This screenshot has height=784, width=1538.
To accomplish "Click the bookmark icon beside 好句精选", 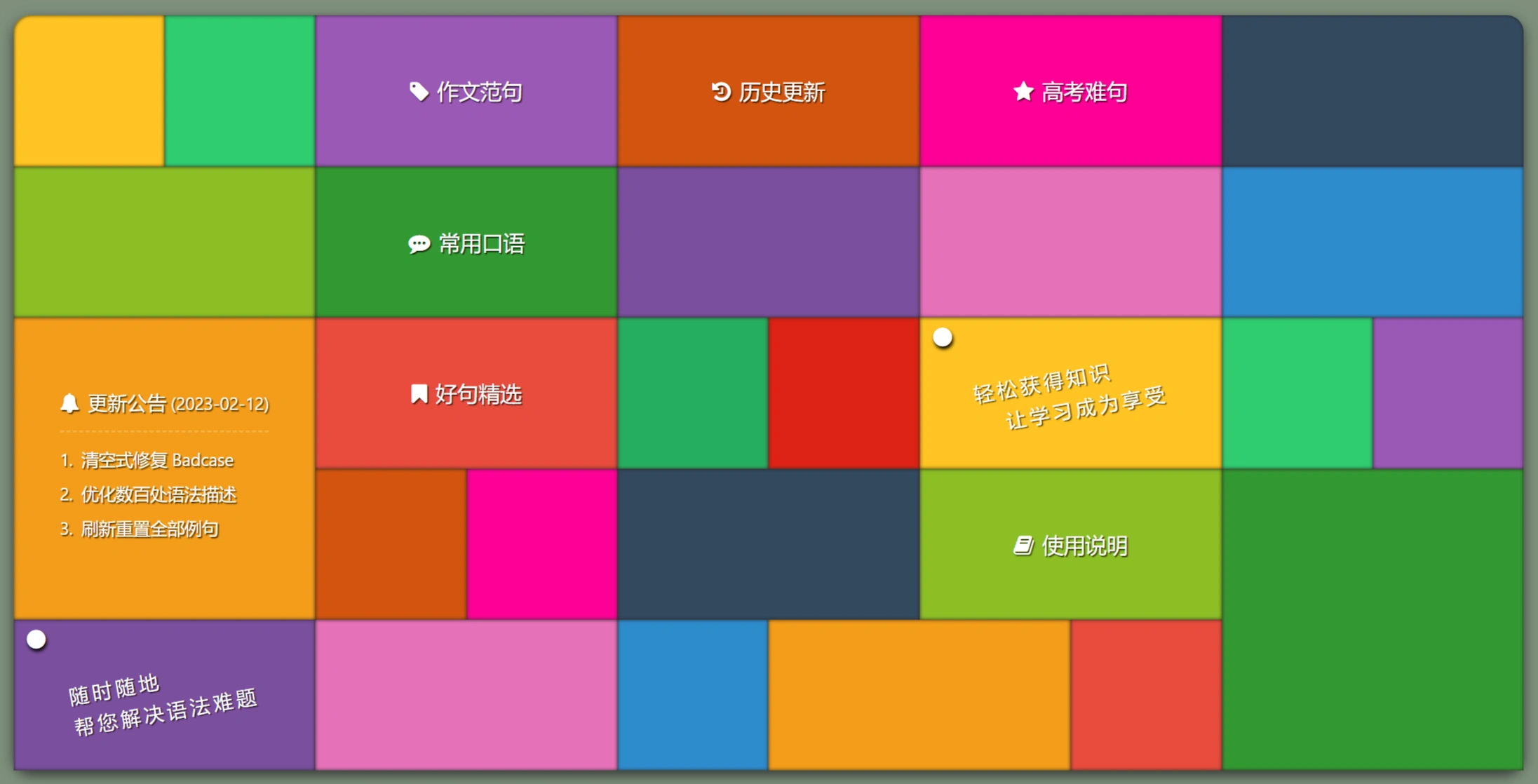I will click(419, 393).
